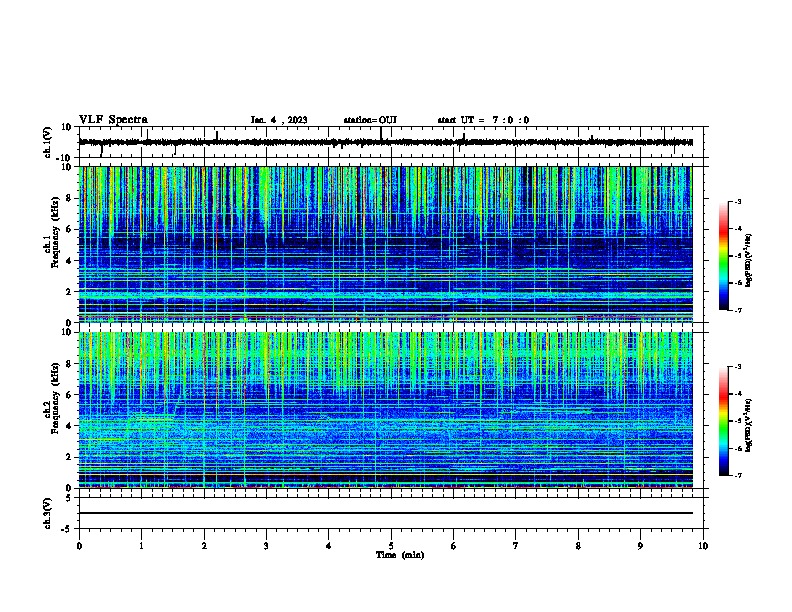Select the 'Time (min)' x-axis label

[x=400, y=555]
